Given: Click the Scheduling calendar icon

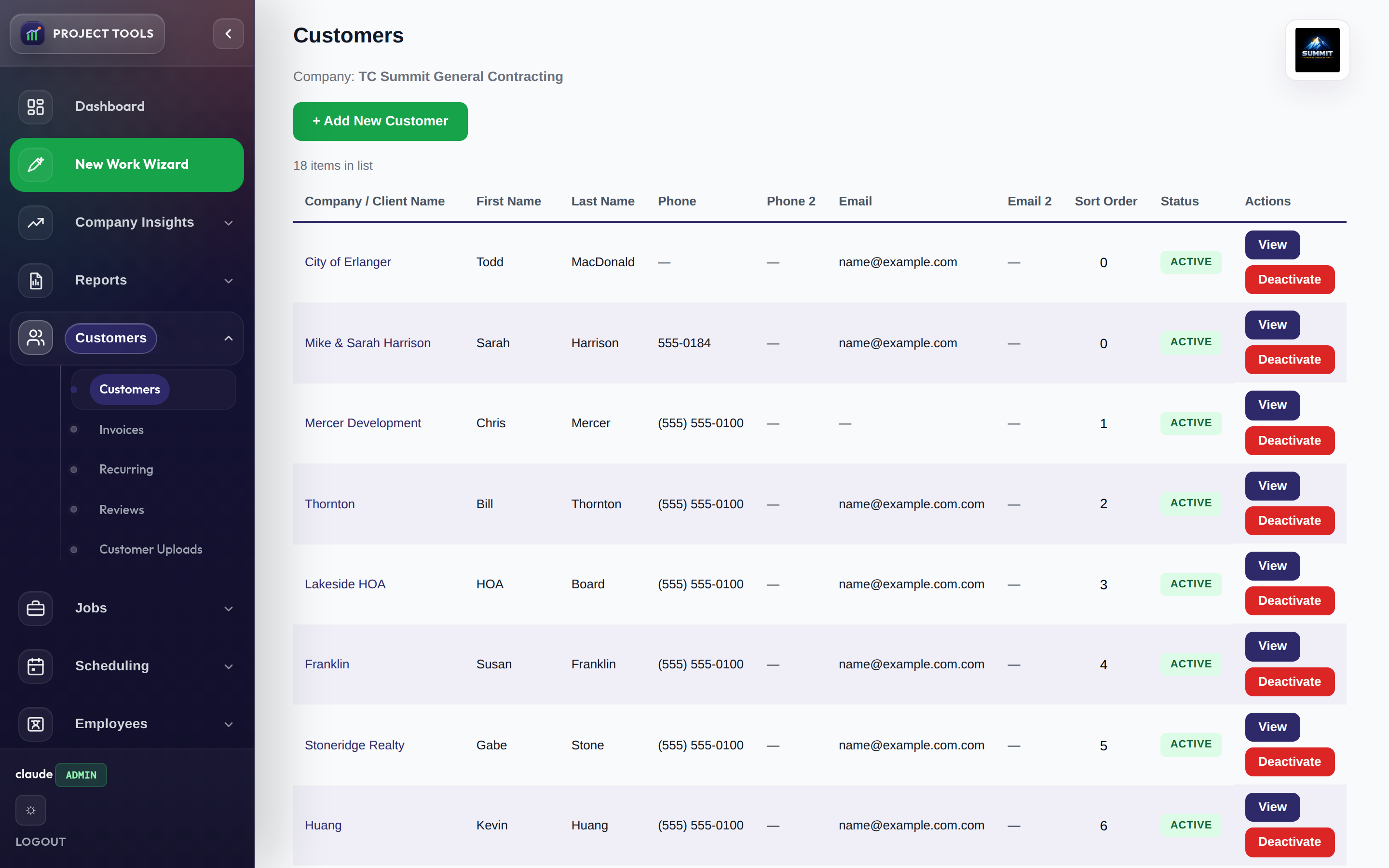Looking at the screenshot, I should [36, 666].
